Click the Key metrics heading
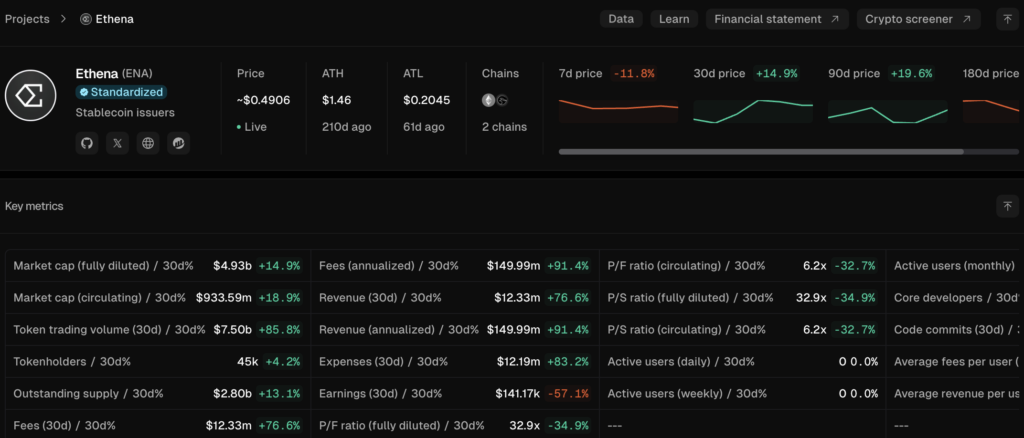The image size is (1024, 438). (x=34, y=206)
